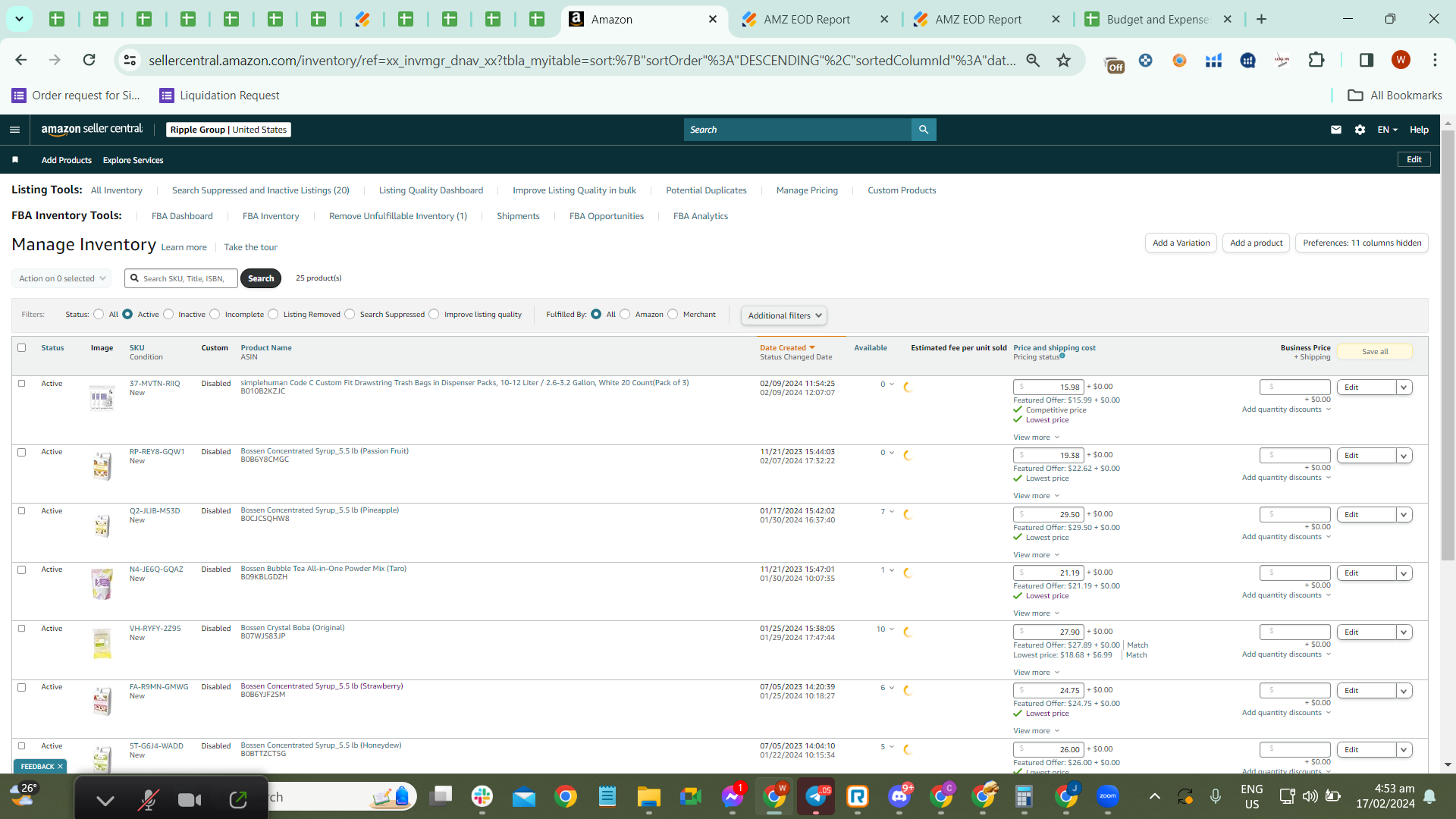Click the site information icon in address bar
The image size is (1456, 819).
(x=130, y=60)
